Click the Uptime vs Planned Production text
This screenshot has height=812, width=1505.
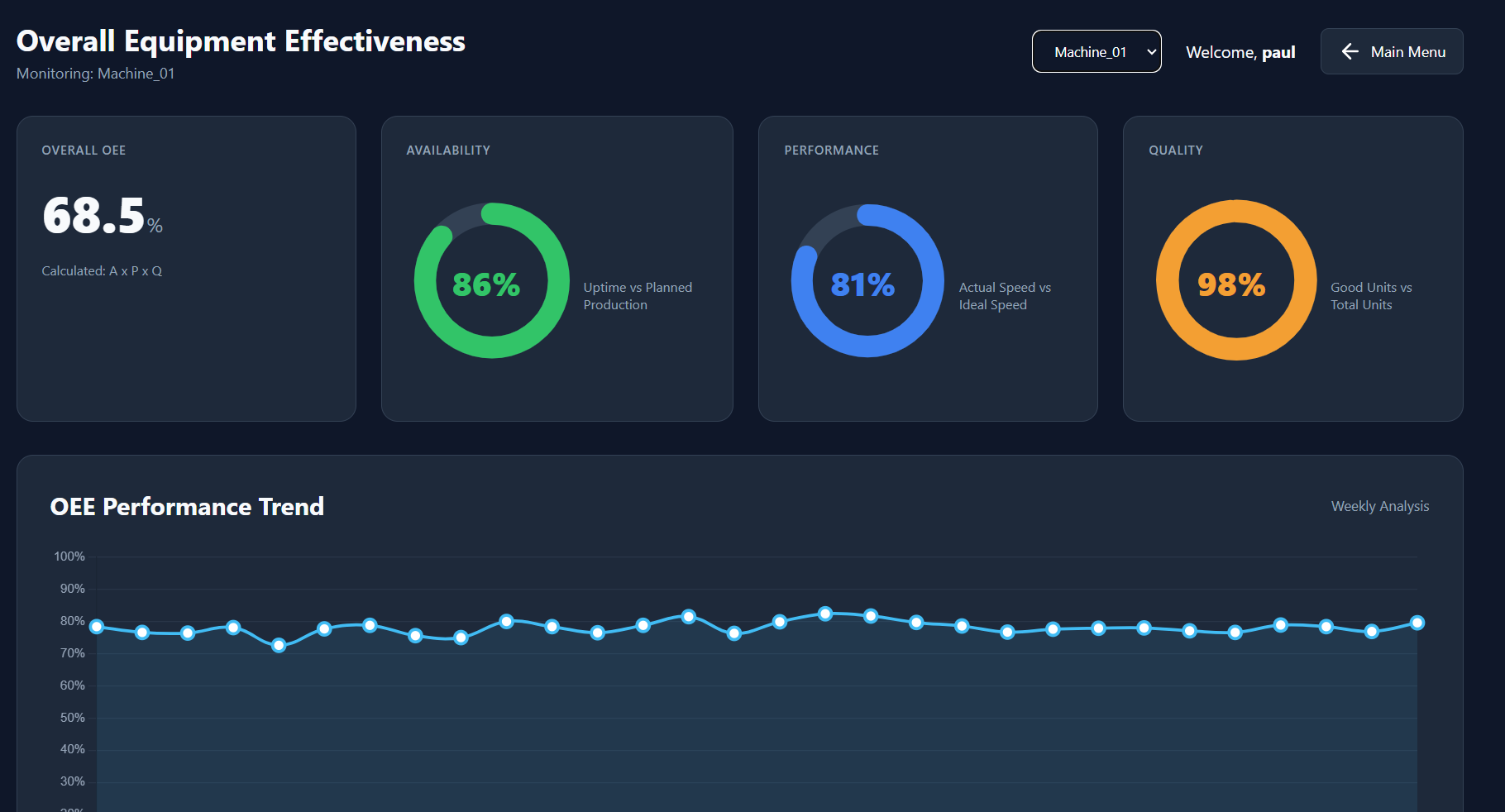point(638,296)
